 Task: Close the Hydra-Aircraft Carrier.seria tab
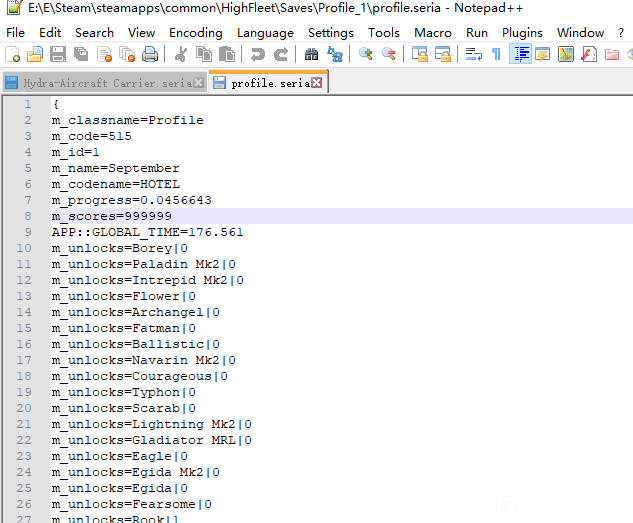(198, 83)
